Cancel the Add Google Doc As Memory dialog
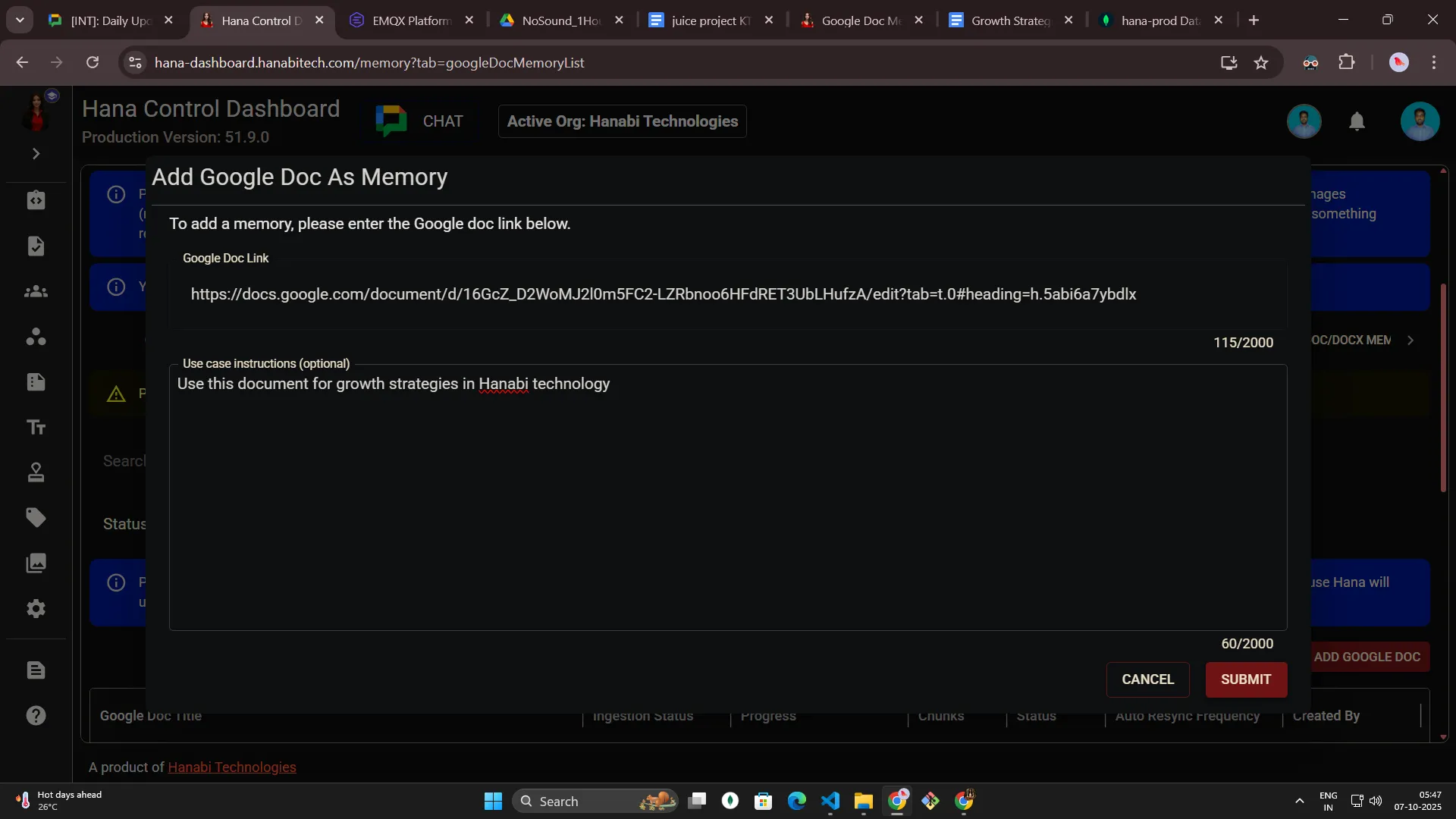1456x819 pixels. (1147, 679)
